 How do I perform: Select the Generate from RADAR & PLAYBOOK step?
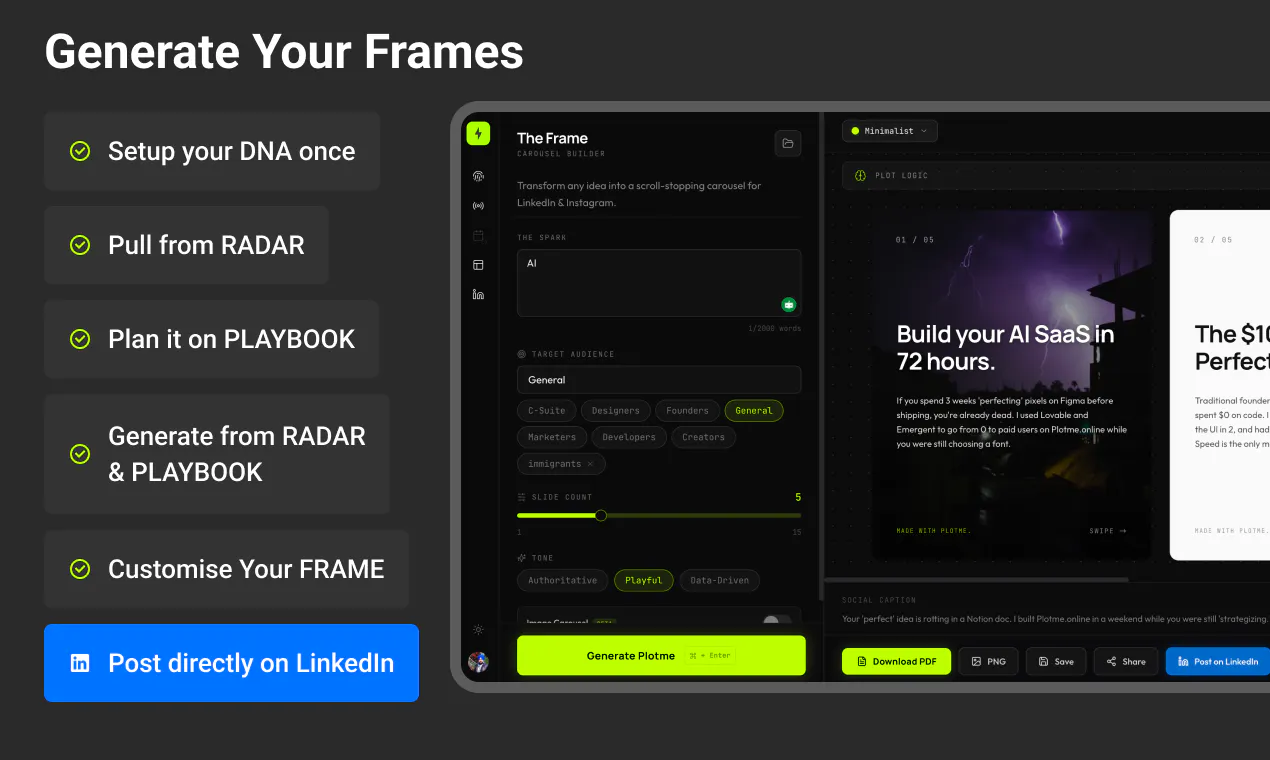(x=217, y=454)
